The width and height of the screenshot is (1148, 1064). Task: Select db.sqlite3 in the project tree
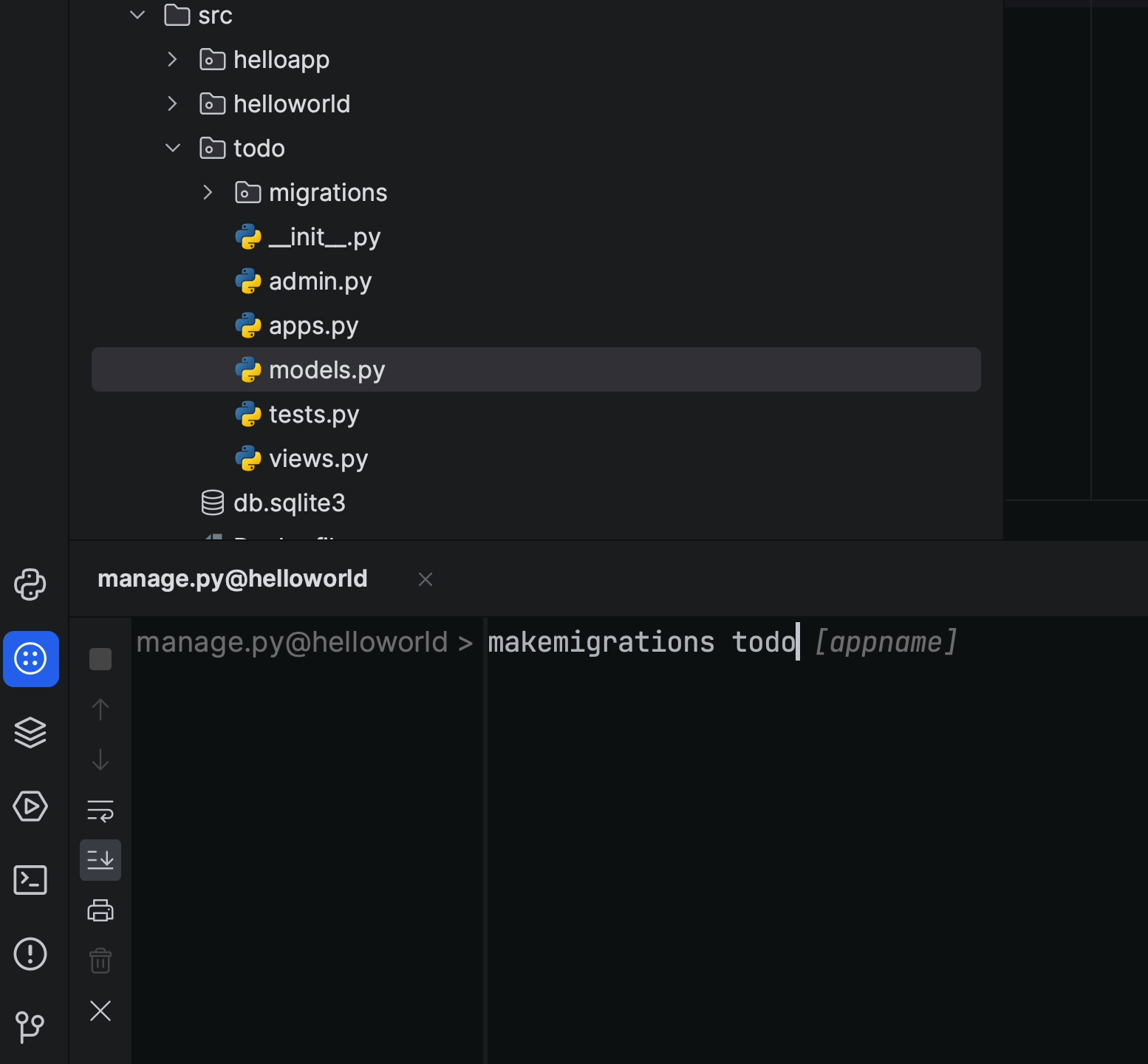289,502
